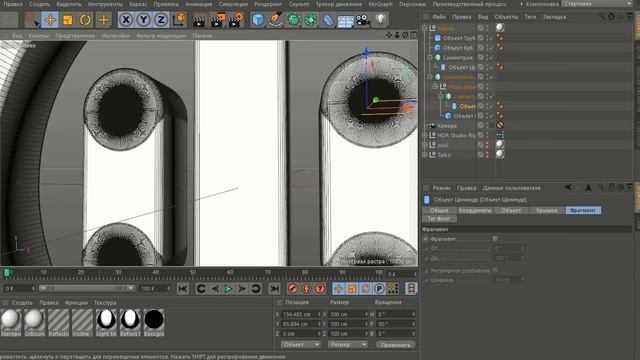Open the spline pen tool icon
The width and height of the screenshot is (640, 360).
pyautogui.click(x=276, y=20)
